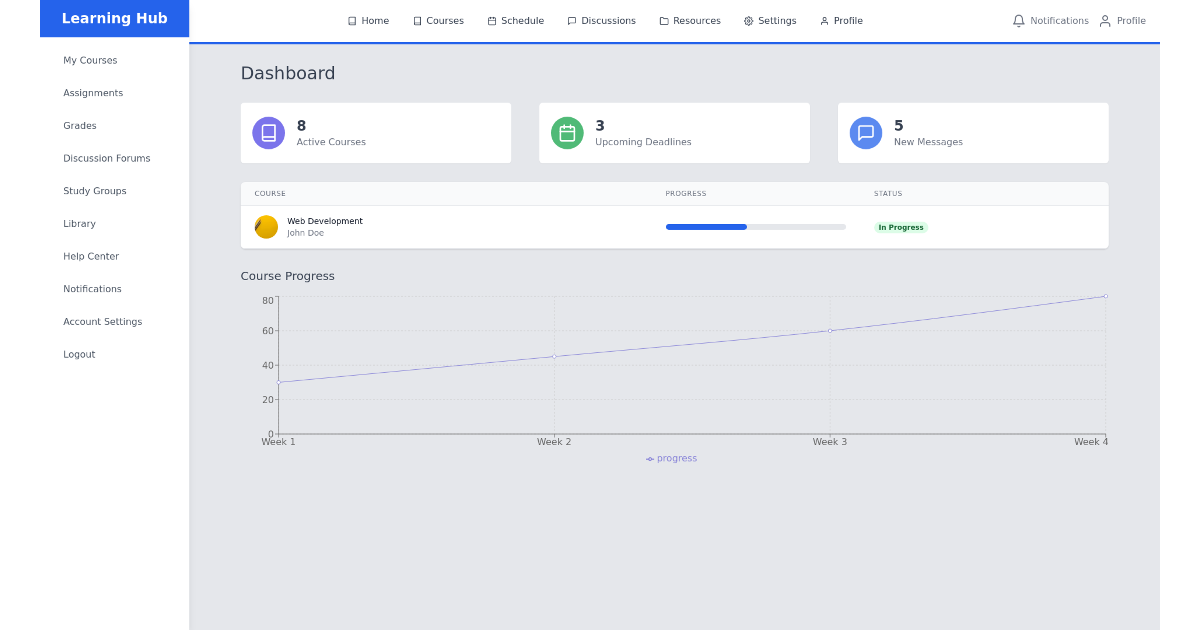
Task: Click the Web Development course avatar
Action: pos(266,227)
